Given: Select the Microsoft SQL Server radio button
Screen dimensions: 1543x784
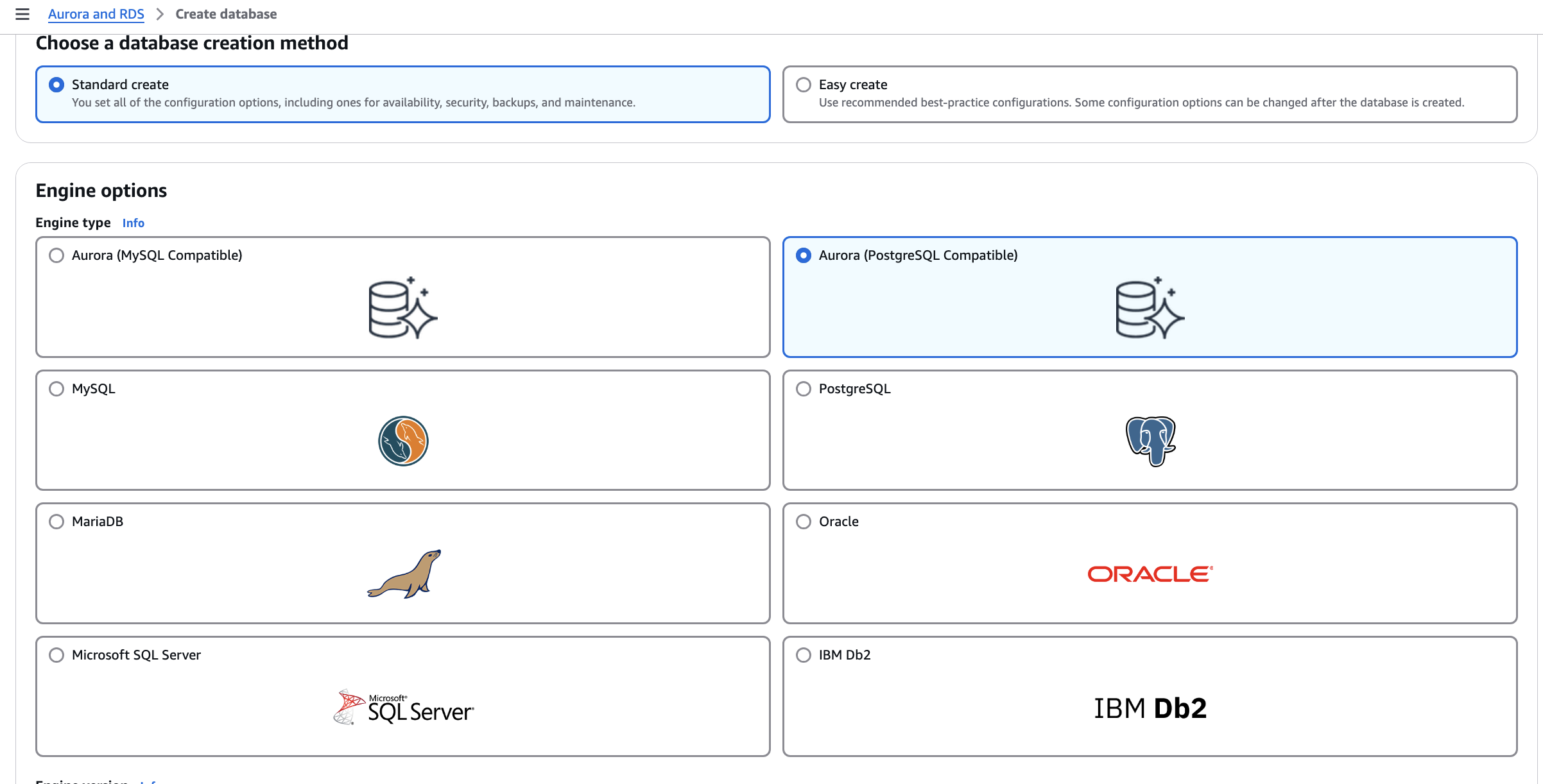Looking at the screenshot, I should pos(56,655).
